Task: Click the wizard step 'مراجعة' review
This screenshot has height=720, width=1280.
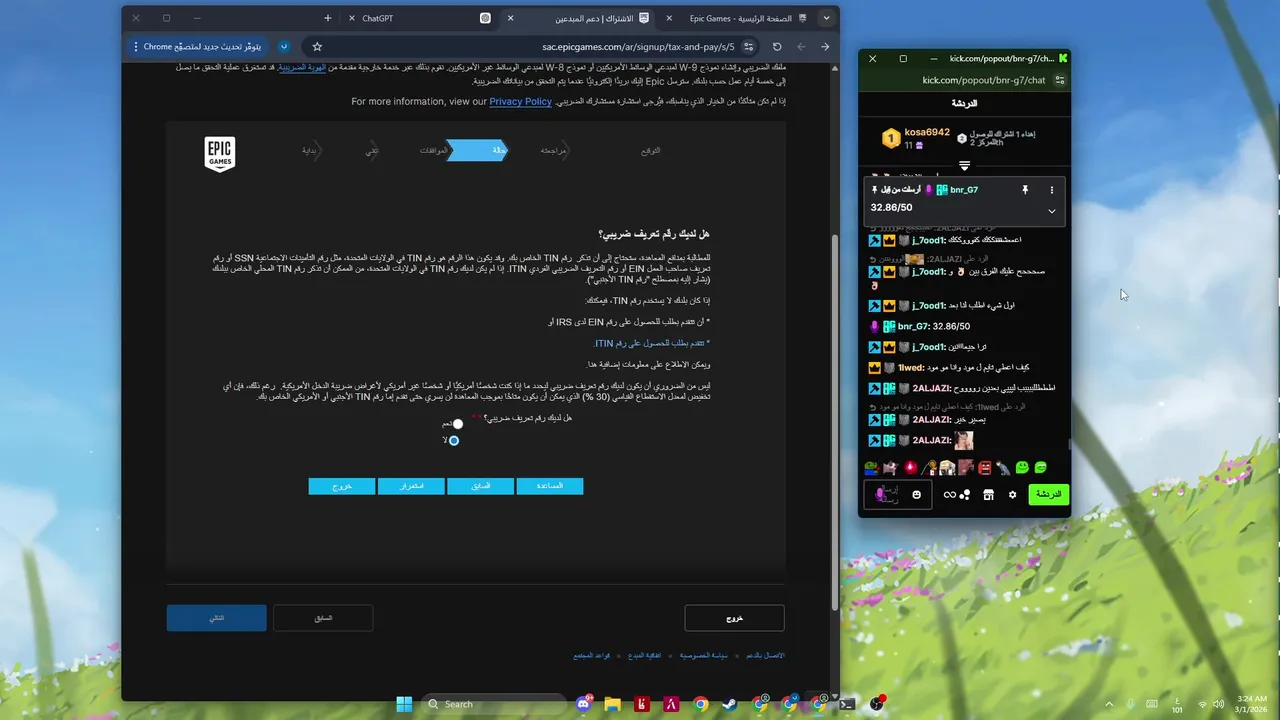Action: [x=553, y=150]
